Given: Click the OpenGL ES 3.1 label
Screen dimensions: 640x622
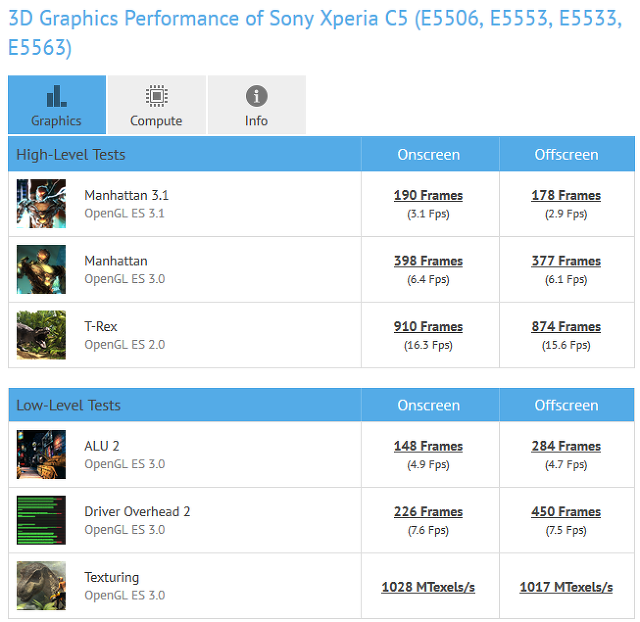Looking at the screenshot, I should coord(124,213).
